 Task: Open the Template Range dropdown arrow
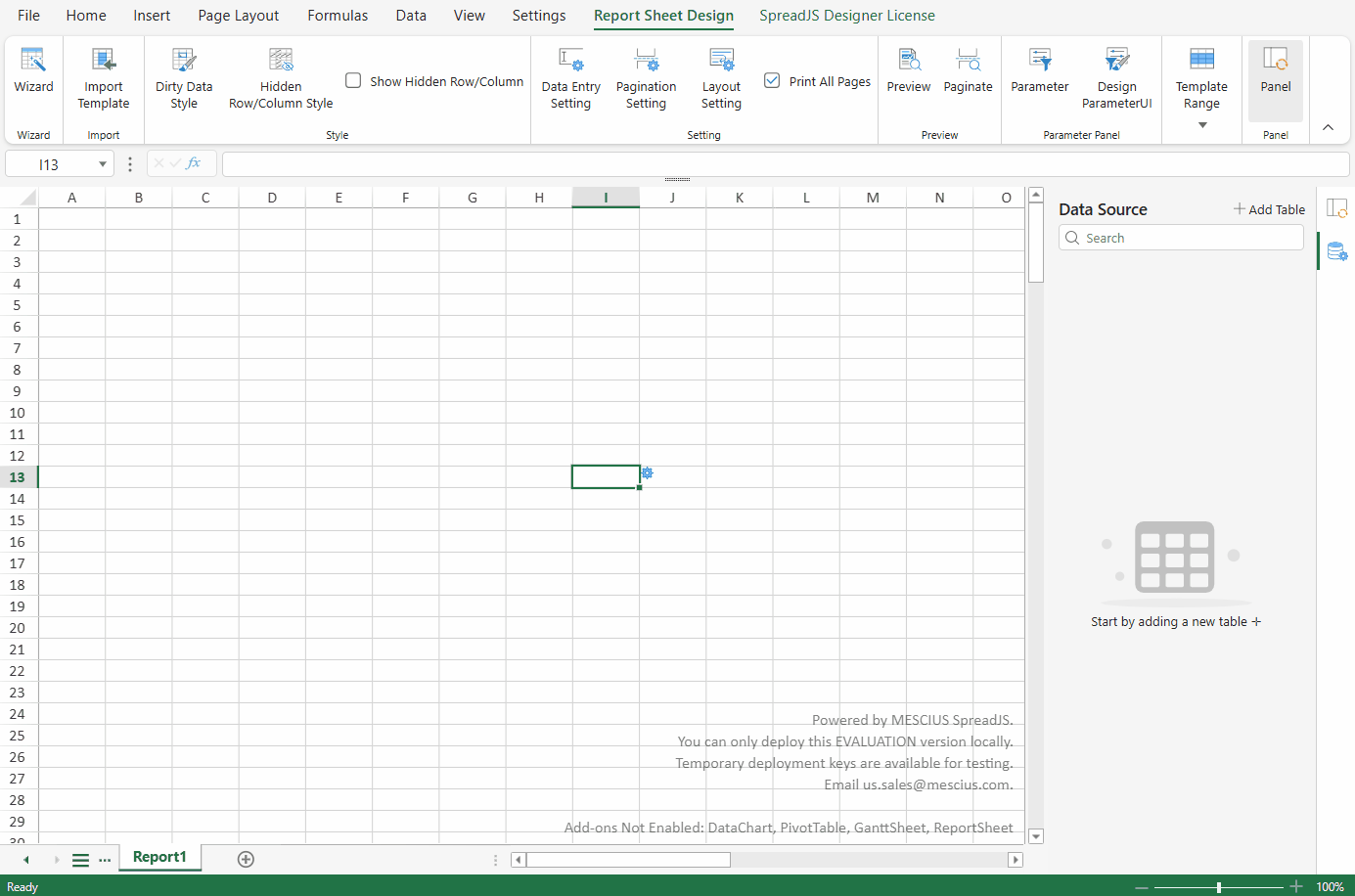pyautogui.click(x=1201, y=125)
